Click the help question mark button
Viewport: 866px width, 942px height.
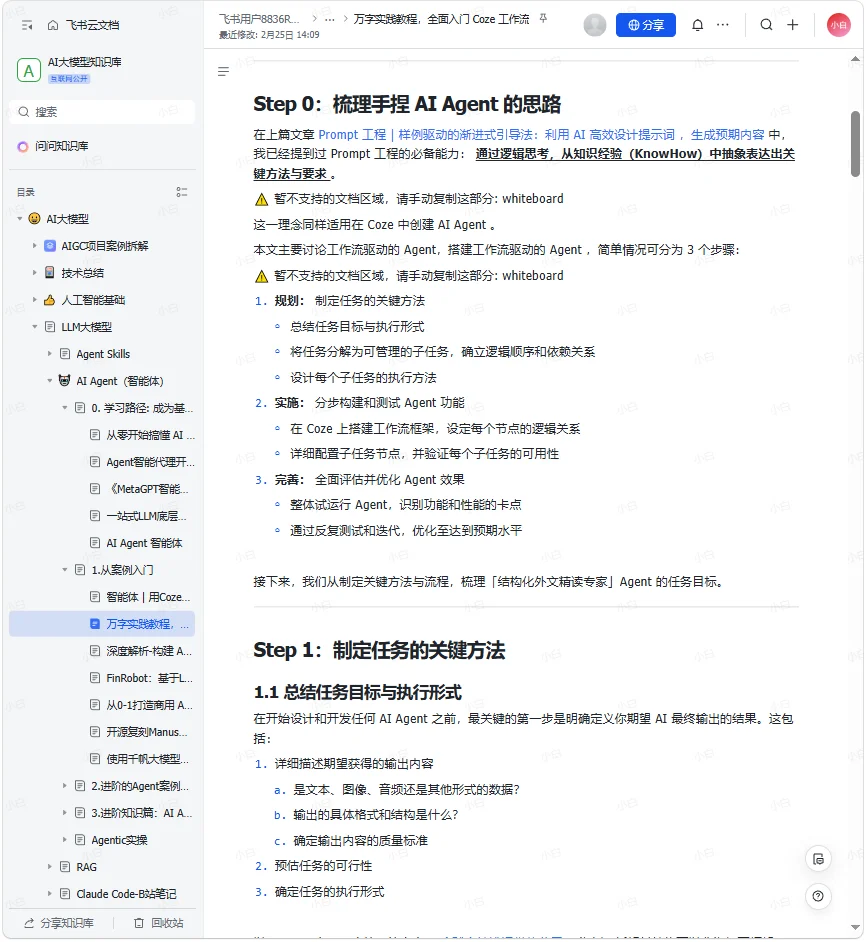(x=818, y=896)
